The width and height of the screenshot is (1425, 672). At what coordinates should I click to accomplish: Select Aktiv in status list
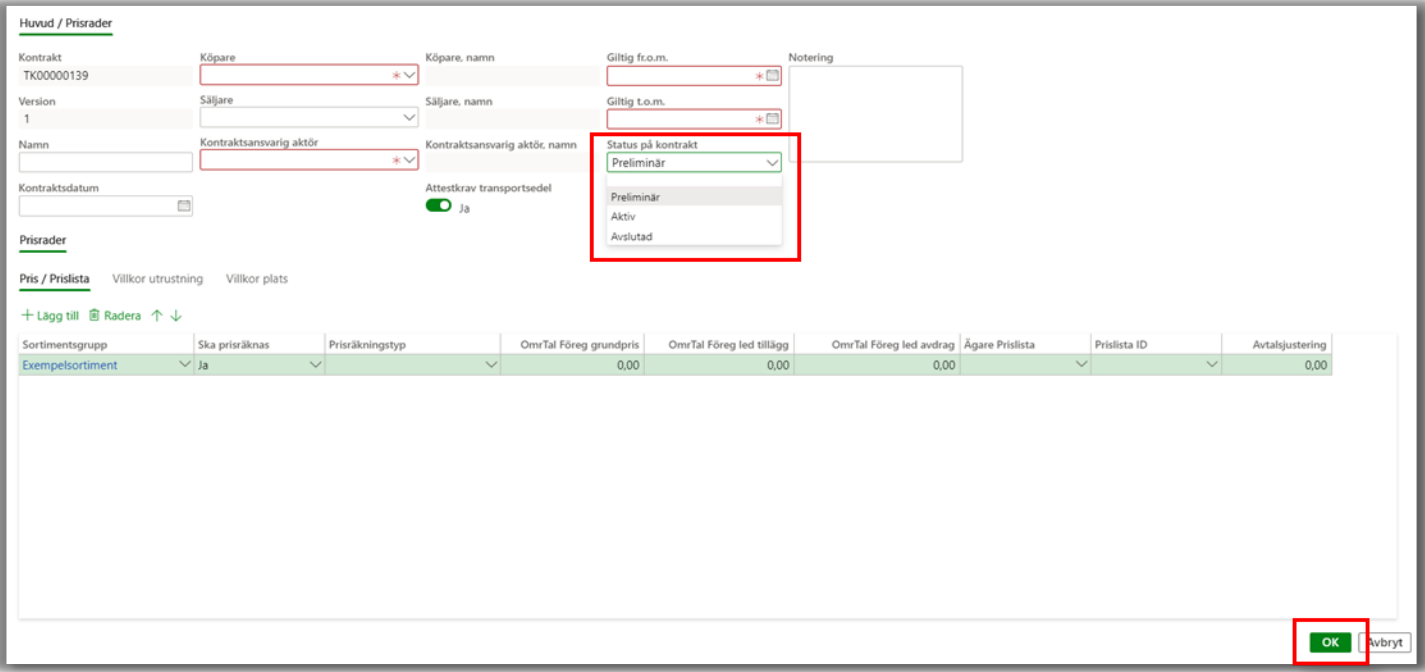[x=623, y=217]
